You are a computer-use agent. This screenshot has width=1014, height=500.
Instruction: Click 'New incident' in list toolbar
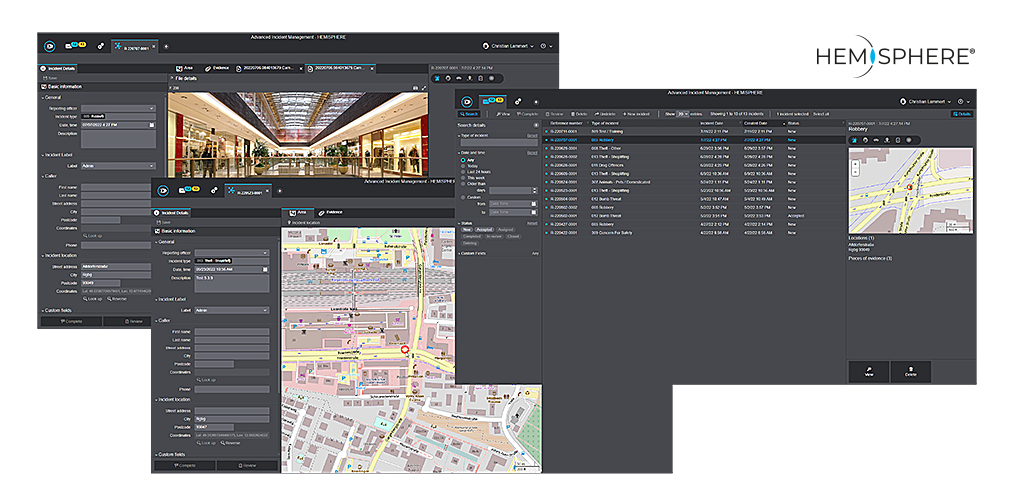tap(636, 114)
